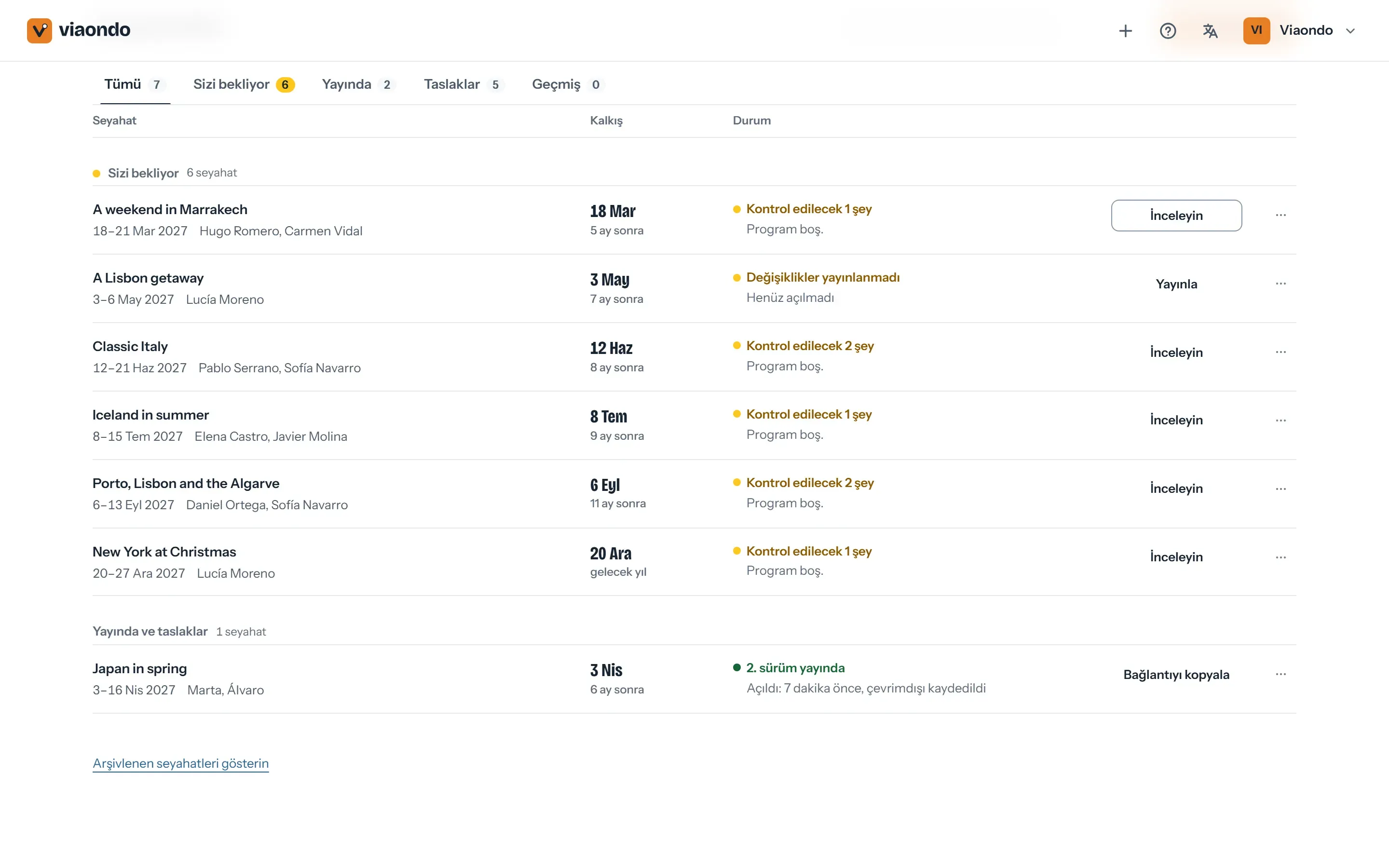1389x868 pixels.
Task: Select the Tümü tab
Action: point(135,84)
